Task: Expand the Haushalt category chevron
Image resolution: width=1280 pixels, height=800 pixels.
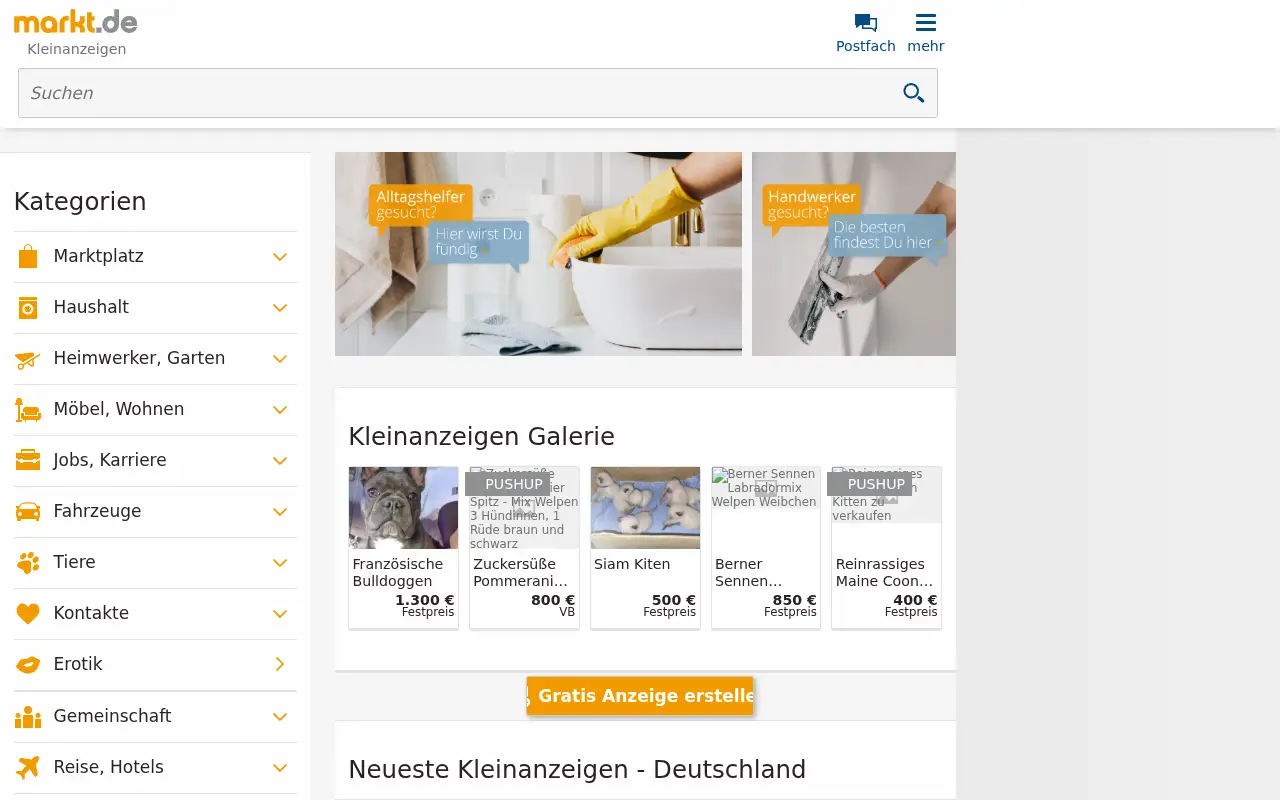Action: (x=280, y=308)
